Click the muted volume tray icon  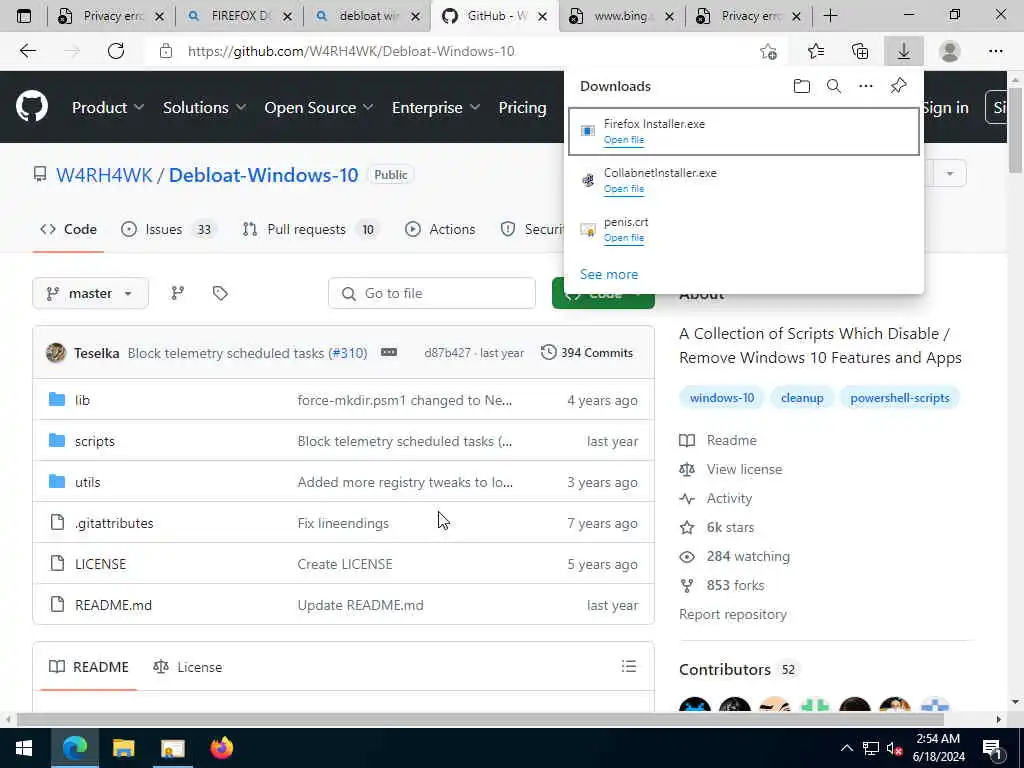pyautogui.click(x=894, y=748)
